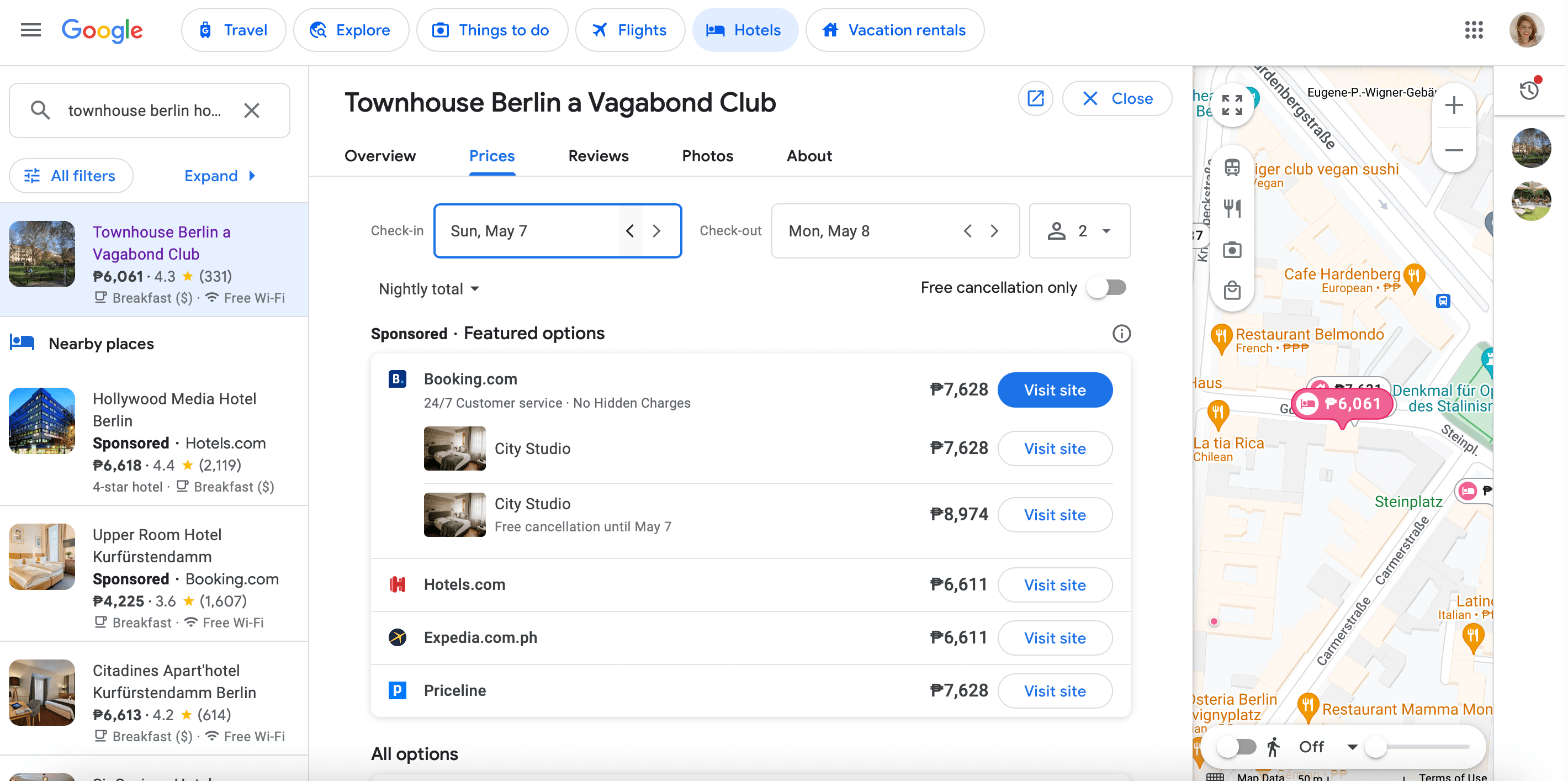Screen dimensions: 1568x781
Task: Open Citadines Apart'hotel Kurfürstendamm Berlin listing
Action: click(x=154, y=698)
